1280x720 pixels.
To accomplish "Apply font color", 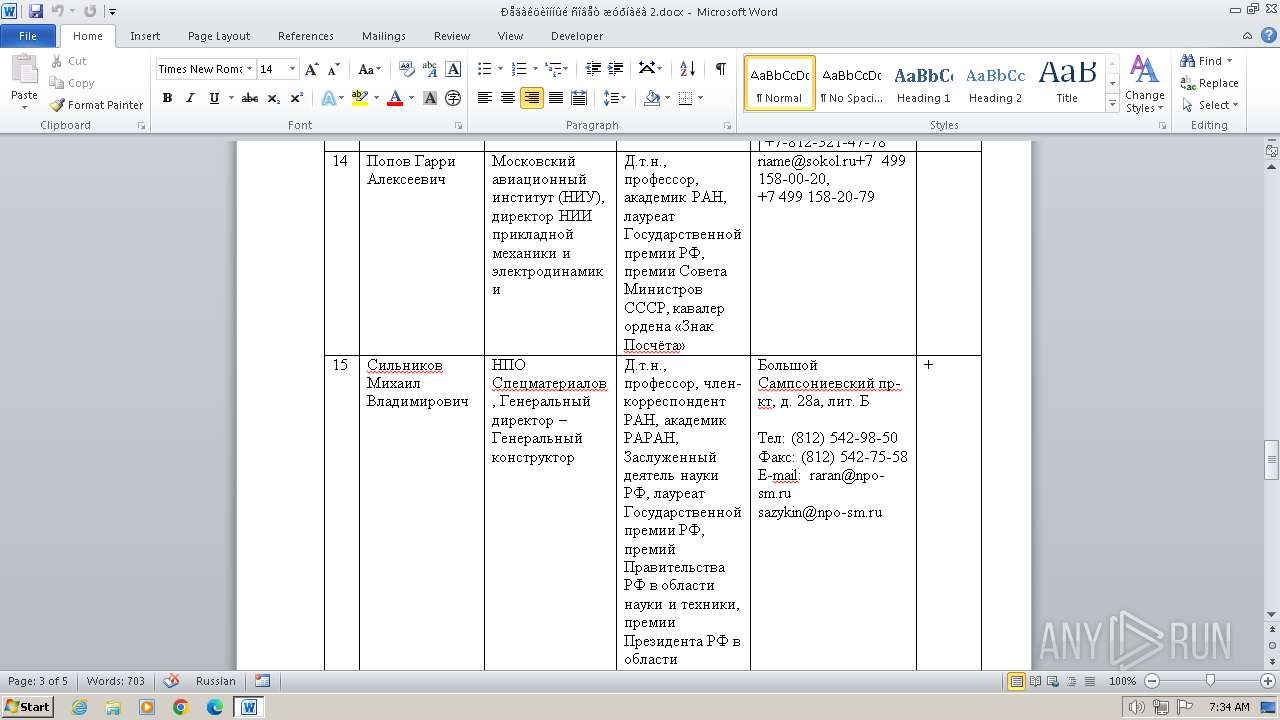I will (395, 98).
